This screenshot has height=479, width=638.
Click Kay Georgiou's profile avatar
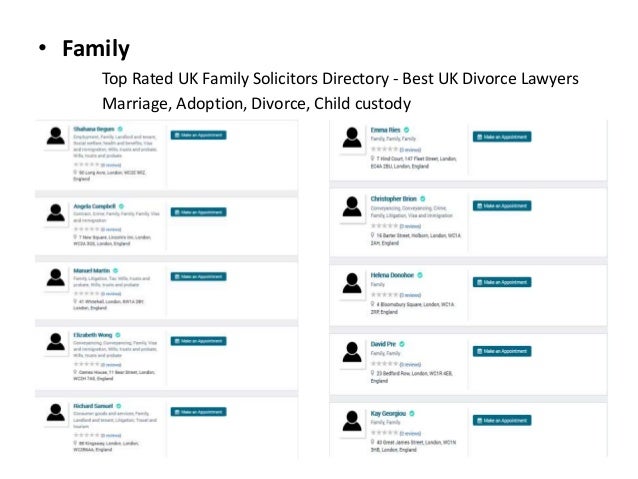352,421
